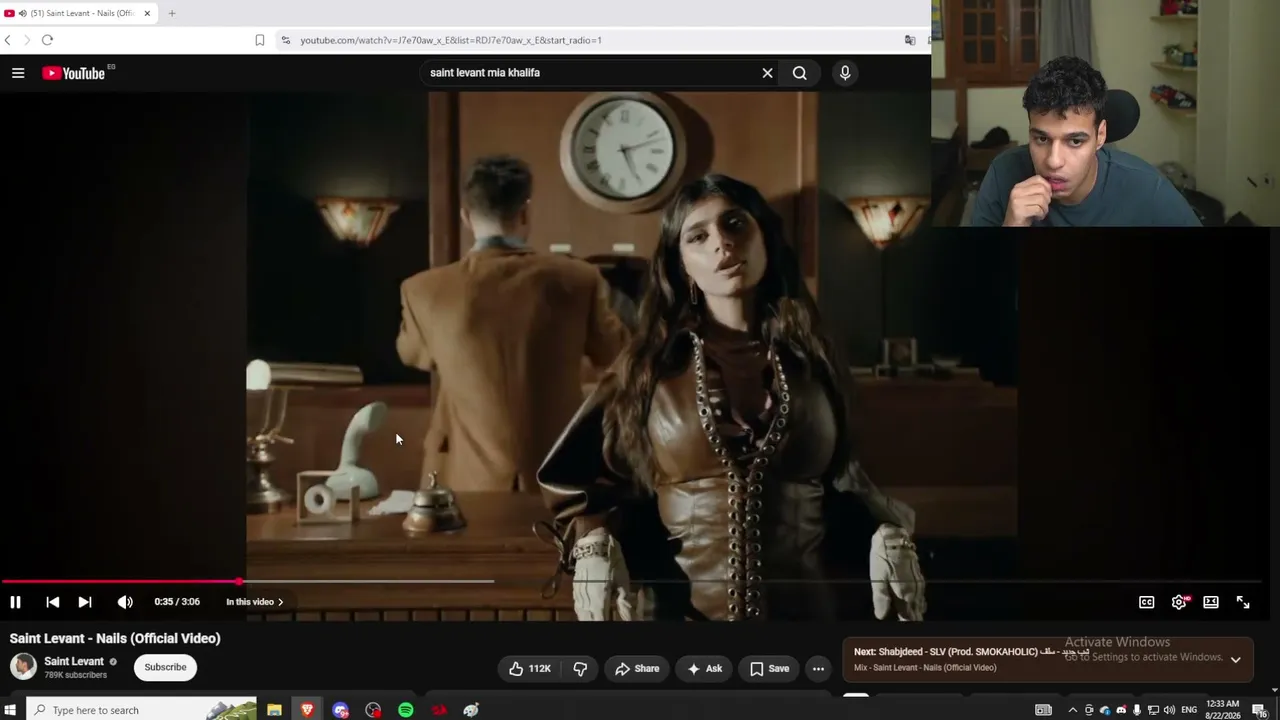Open Spotify from the taskbar
Screen dimensions: 1280x720
[406, 710]
